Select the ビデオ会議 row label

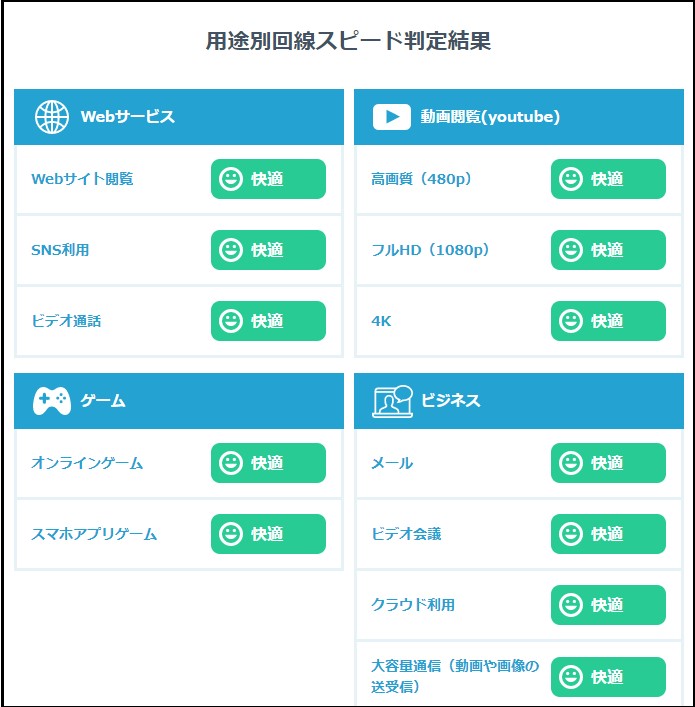click(406, 534)
